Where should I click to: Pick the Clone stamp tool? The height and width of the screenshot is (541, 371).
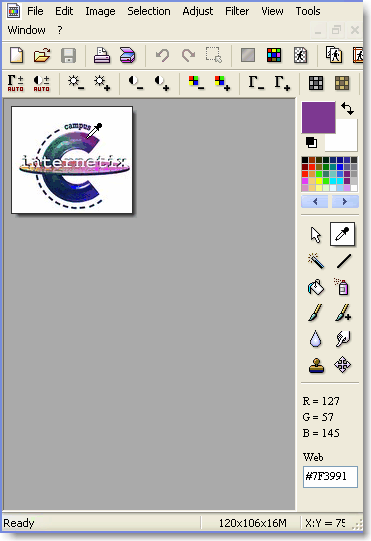316,365
